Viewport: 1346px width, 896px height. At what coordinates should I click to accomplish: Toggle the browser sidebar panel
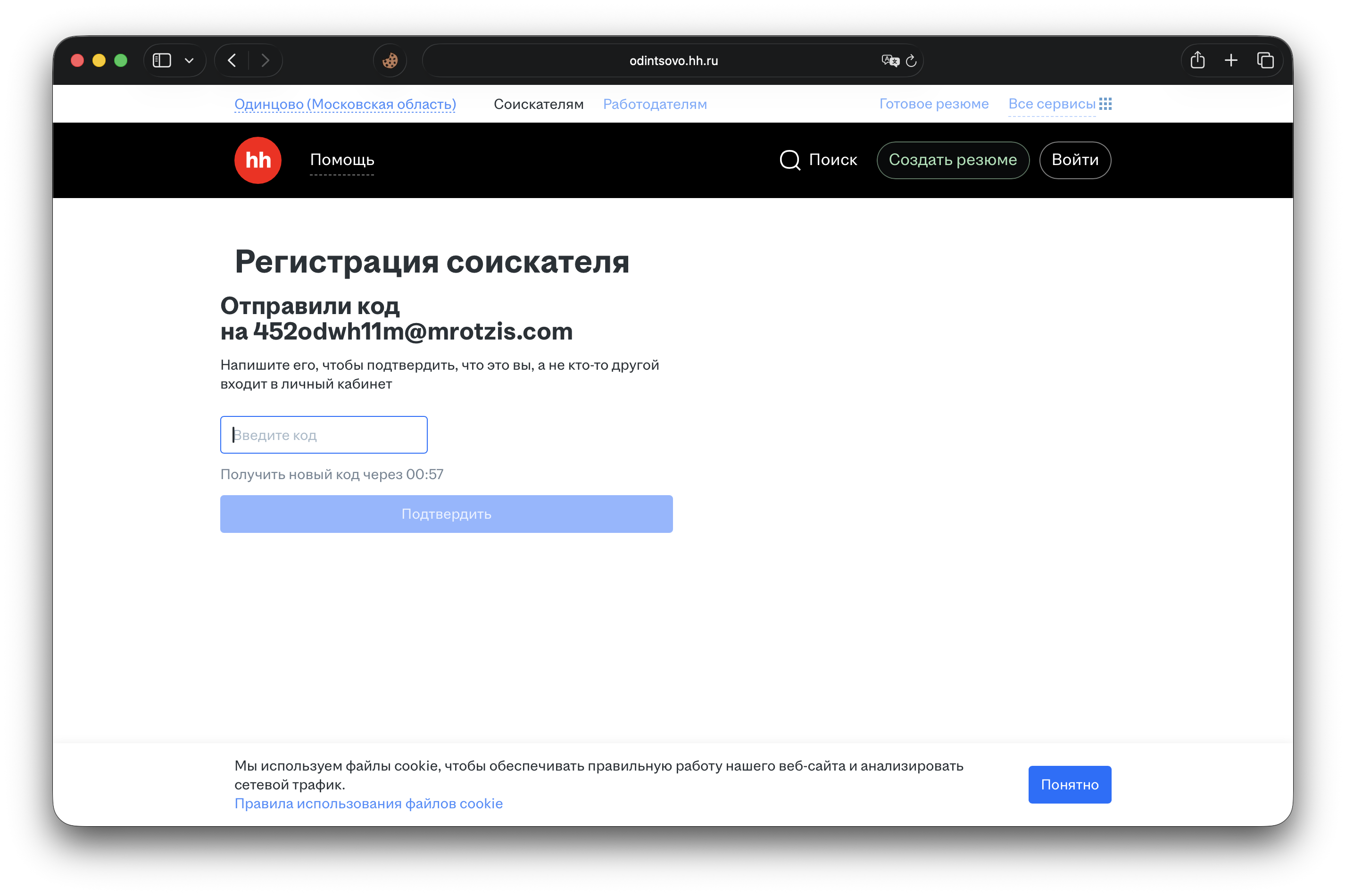162,60
